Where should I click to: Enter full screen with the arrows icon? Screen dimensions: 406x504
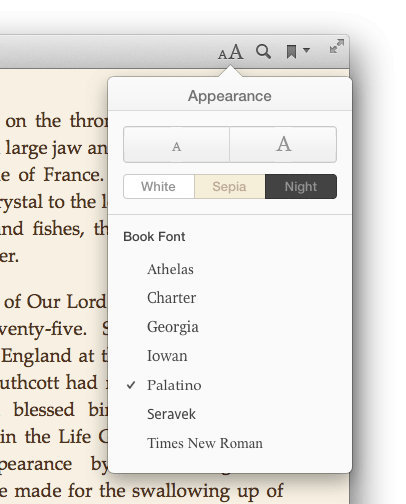(337, 46)
